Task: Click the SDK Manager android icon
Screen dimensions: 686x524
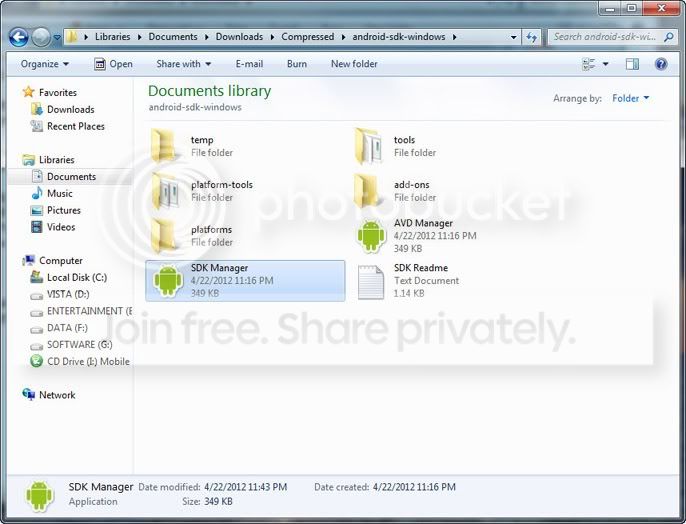Action: (x=168, y=280)
